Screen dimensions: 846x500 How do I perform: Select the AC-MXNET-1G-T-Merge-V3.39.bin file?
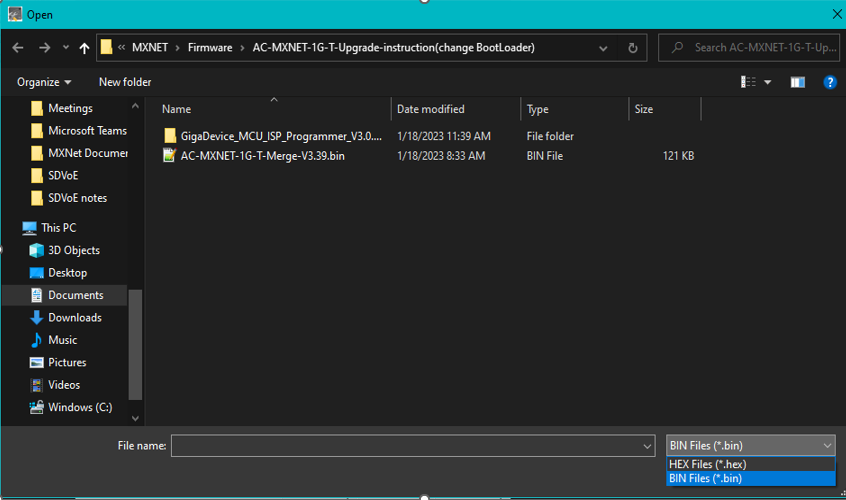(262, 156)
